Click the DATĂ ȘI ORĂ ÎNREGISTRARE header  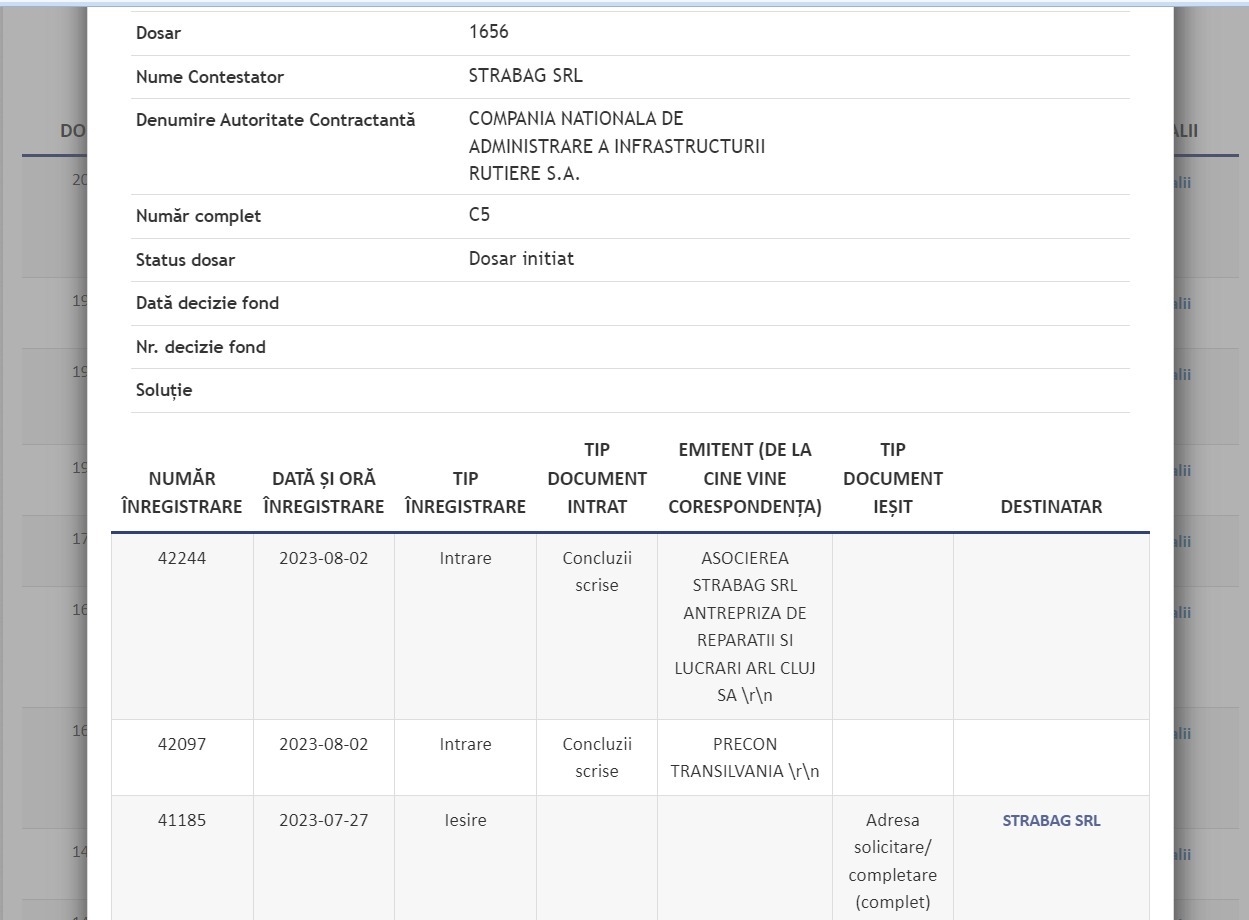point(323,493)
